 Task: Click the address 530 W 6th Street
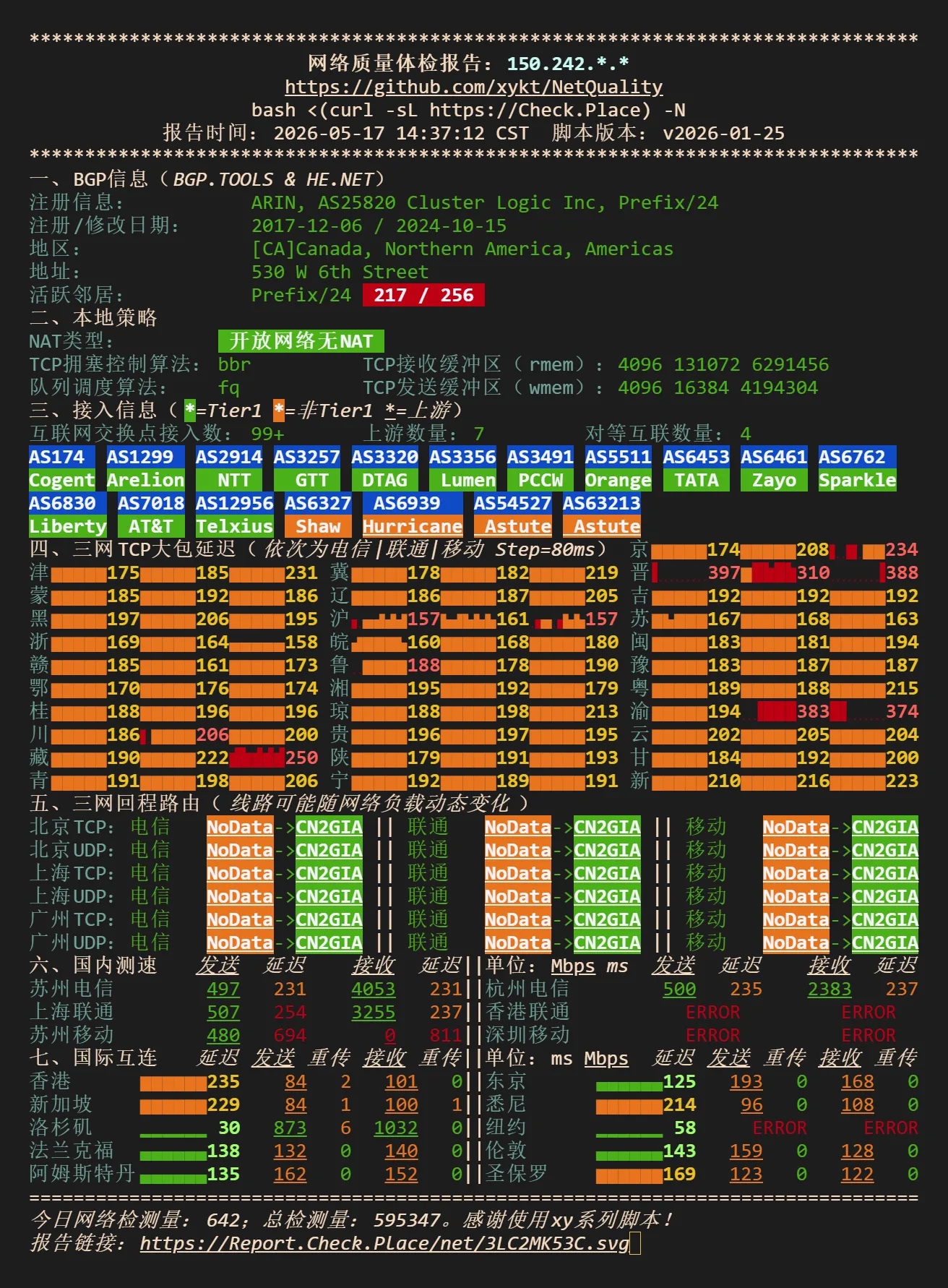click(x=340, y=272)
